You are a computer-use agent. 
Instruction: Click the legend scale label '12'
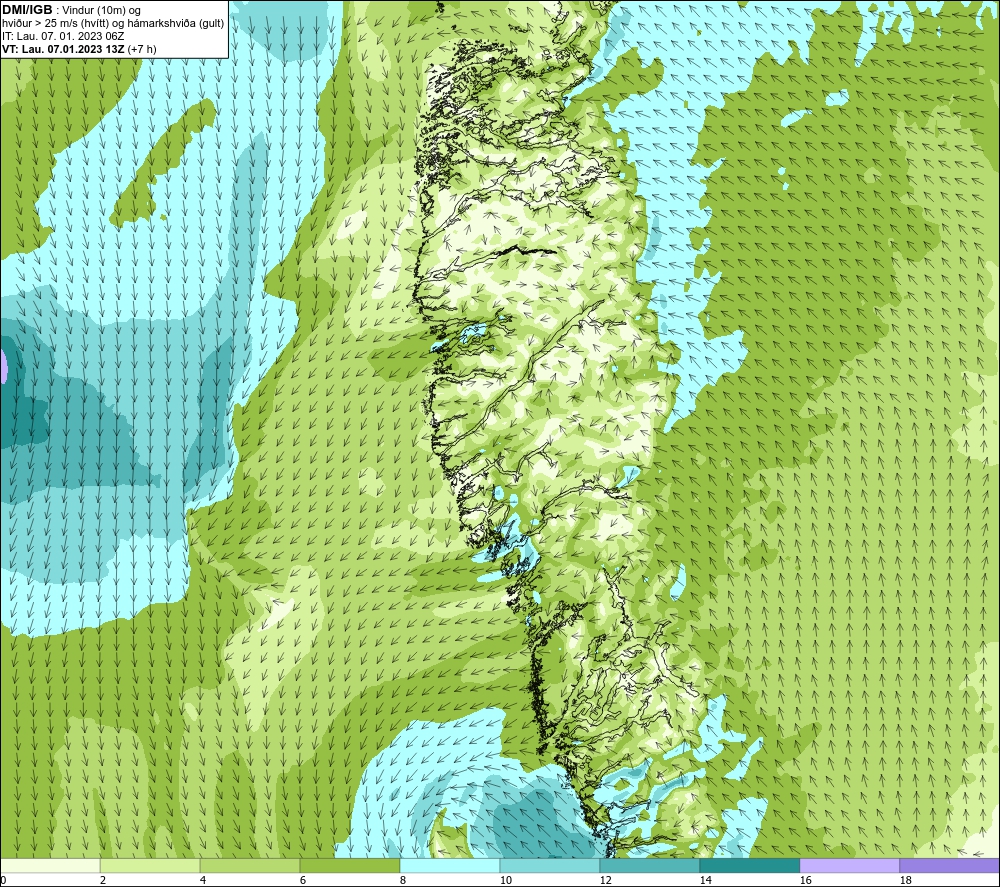pyautogui.click(x=605, y=880)
